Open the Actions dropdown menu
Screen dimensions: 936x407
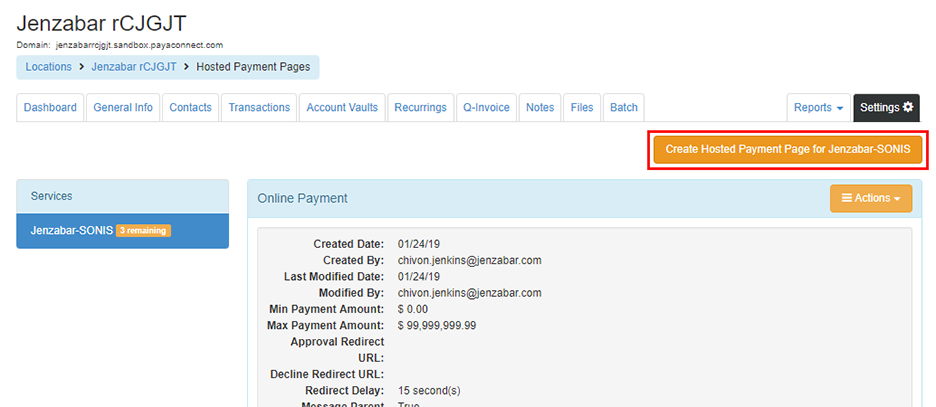(x=871, y=198)
